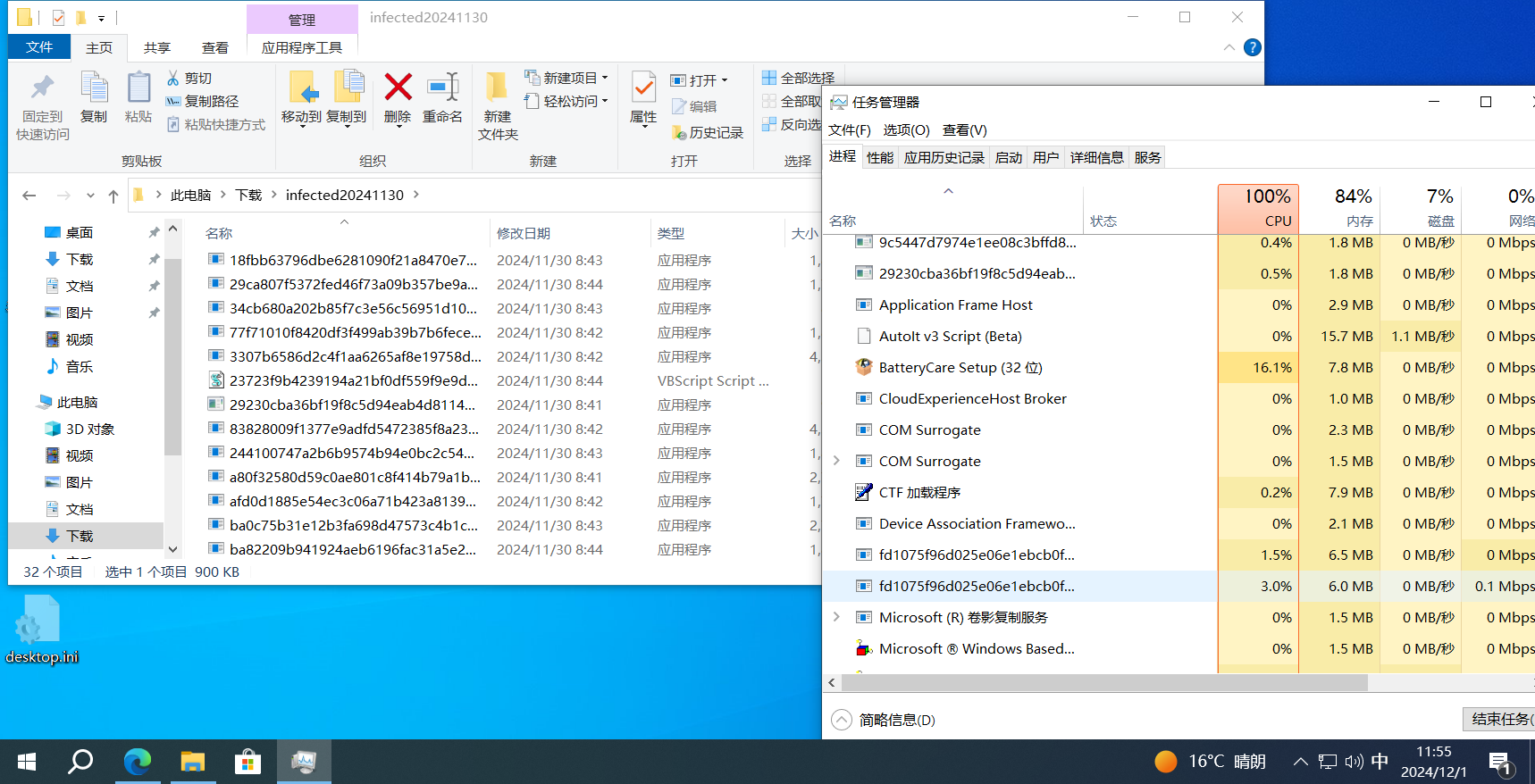Click the Task Manager horizontal scrollbar
Screen dimensions: 1535x784
click(1103, 683)
